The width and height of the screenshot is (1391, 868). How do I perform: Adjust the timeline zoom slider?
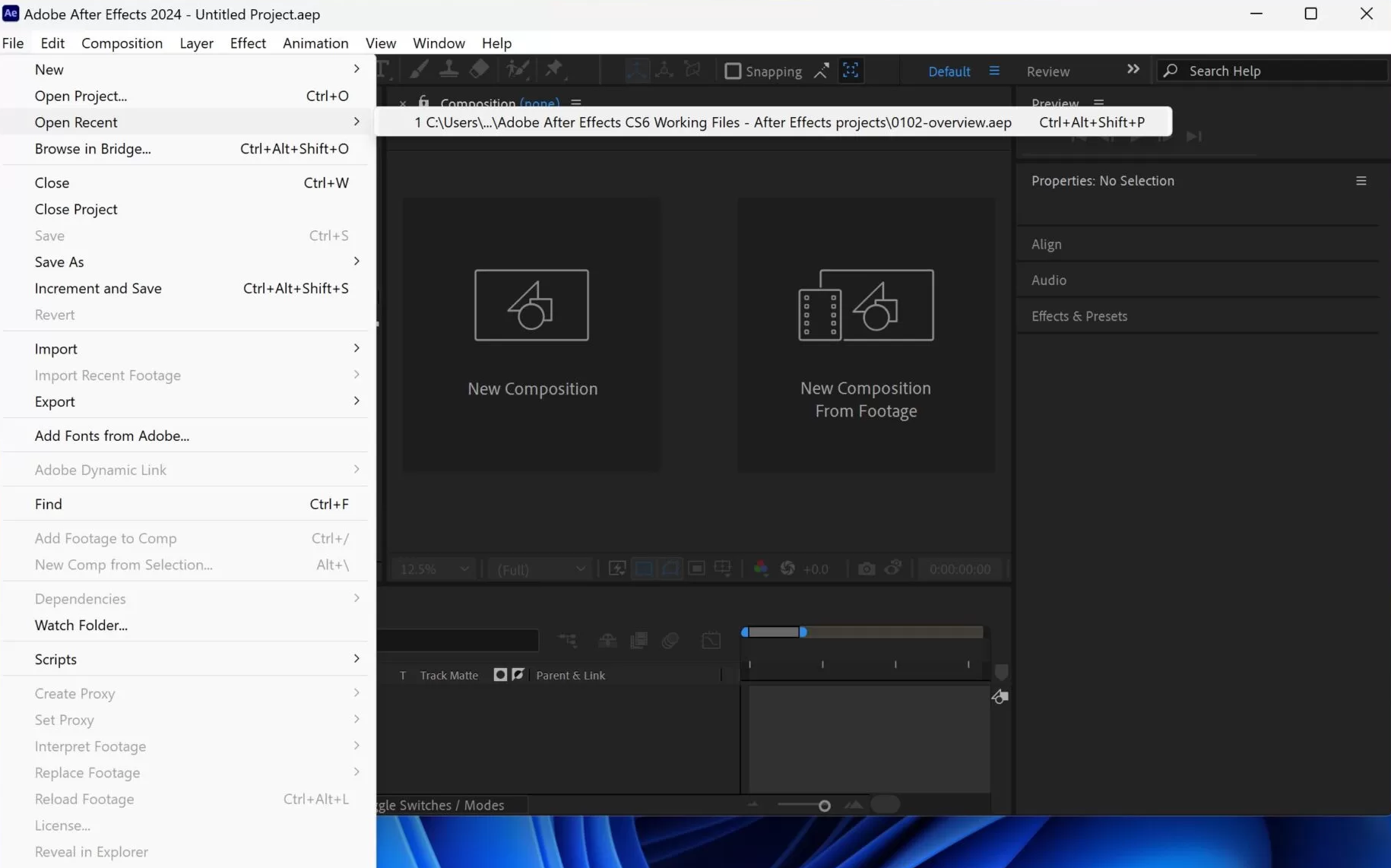[824, 806]
